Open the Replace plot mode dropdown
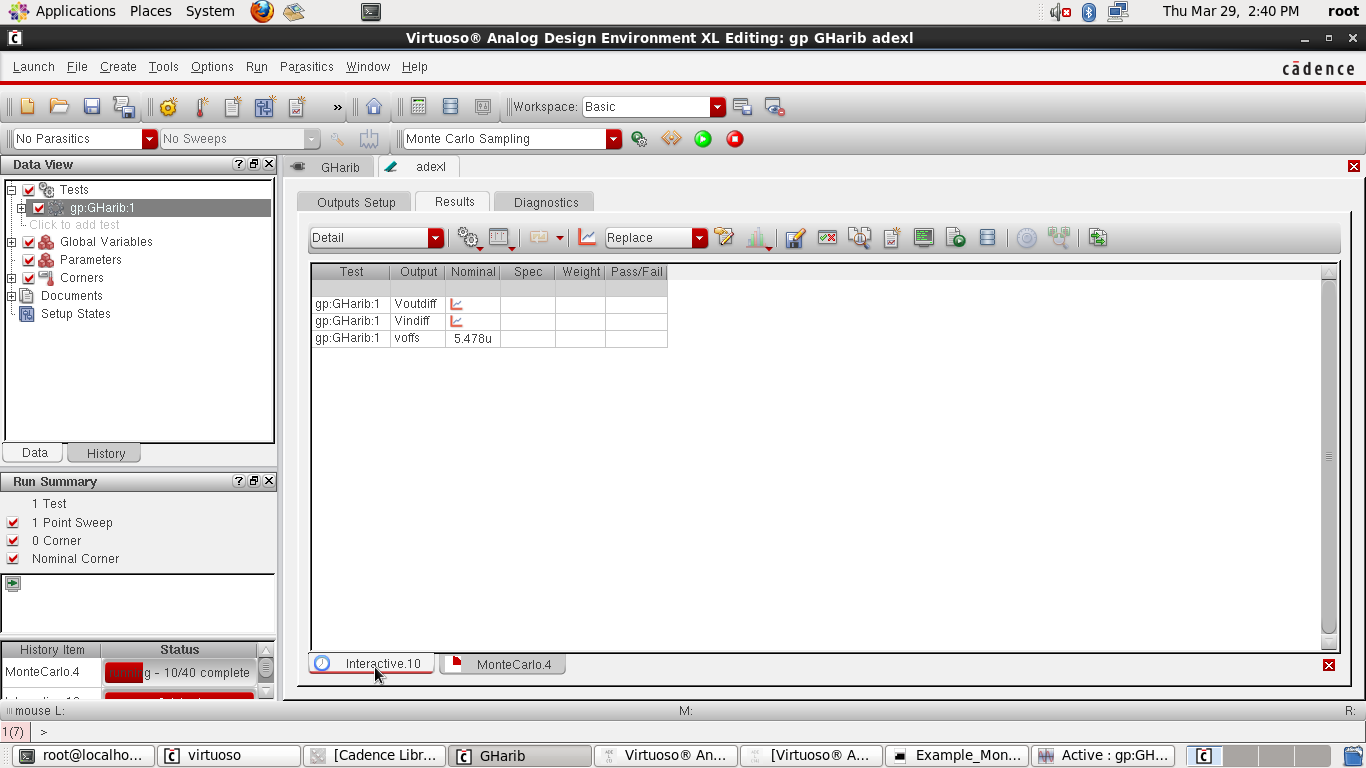 700,238
